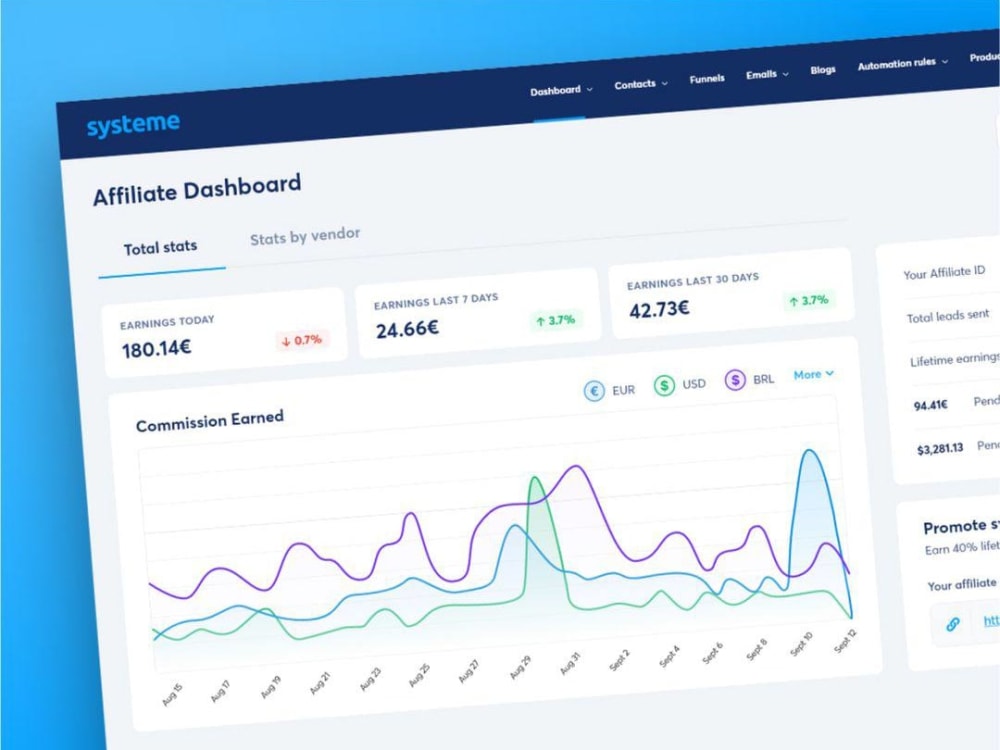Click the 3.7% badge in last 30 days
Viewport: 1000px width, 750px height.
(809, 300)
